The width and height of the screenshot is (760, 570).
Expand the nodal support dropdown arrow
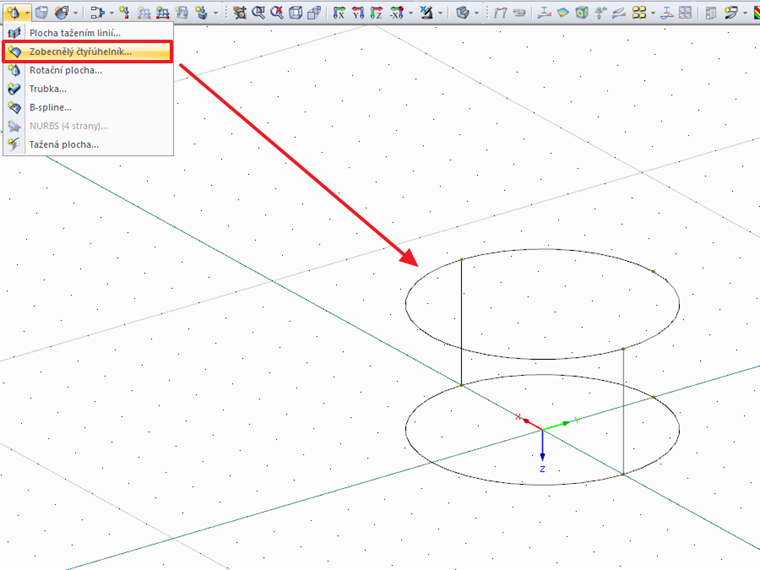pos(111,13)
